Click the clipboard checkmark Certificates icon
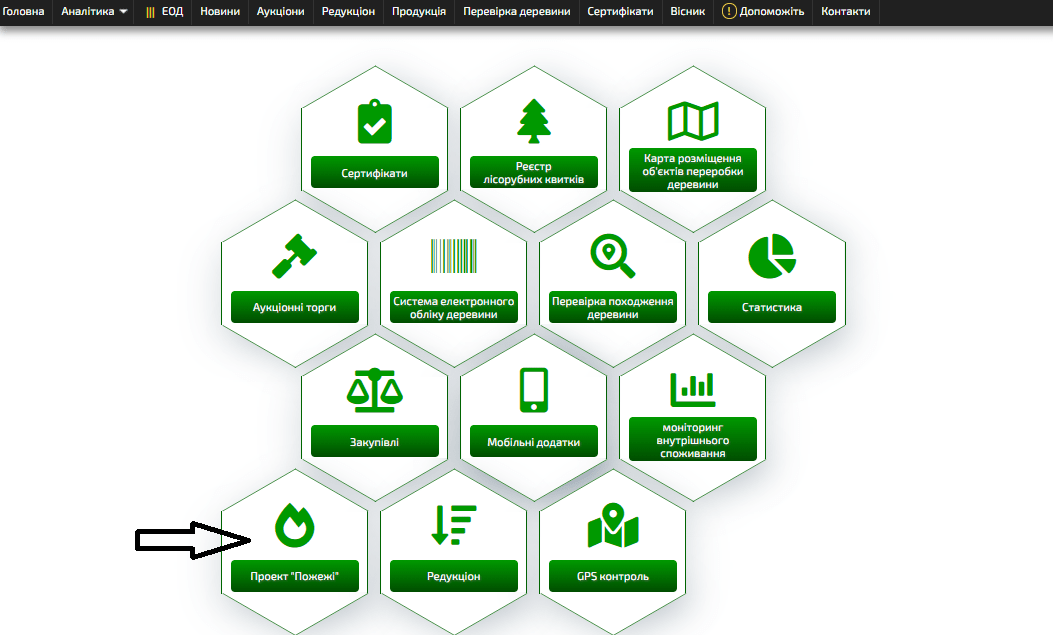 [375, 121]
